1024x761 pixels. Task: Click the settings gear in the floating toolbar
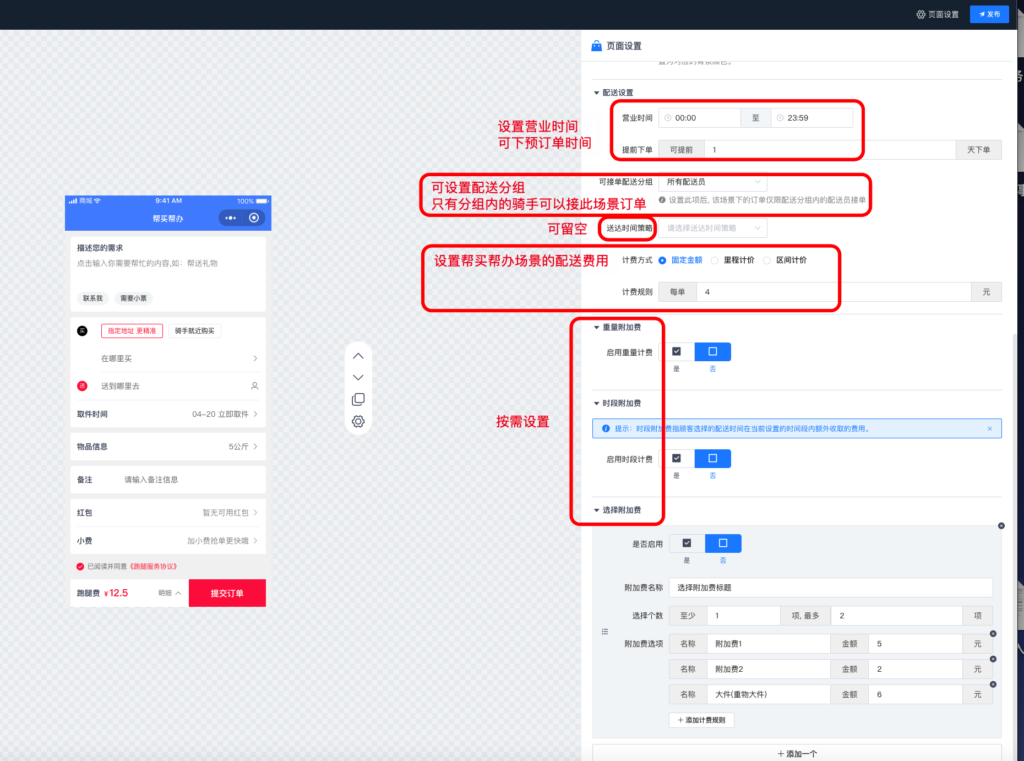pos(358,421)
